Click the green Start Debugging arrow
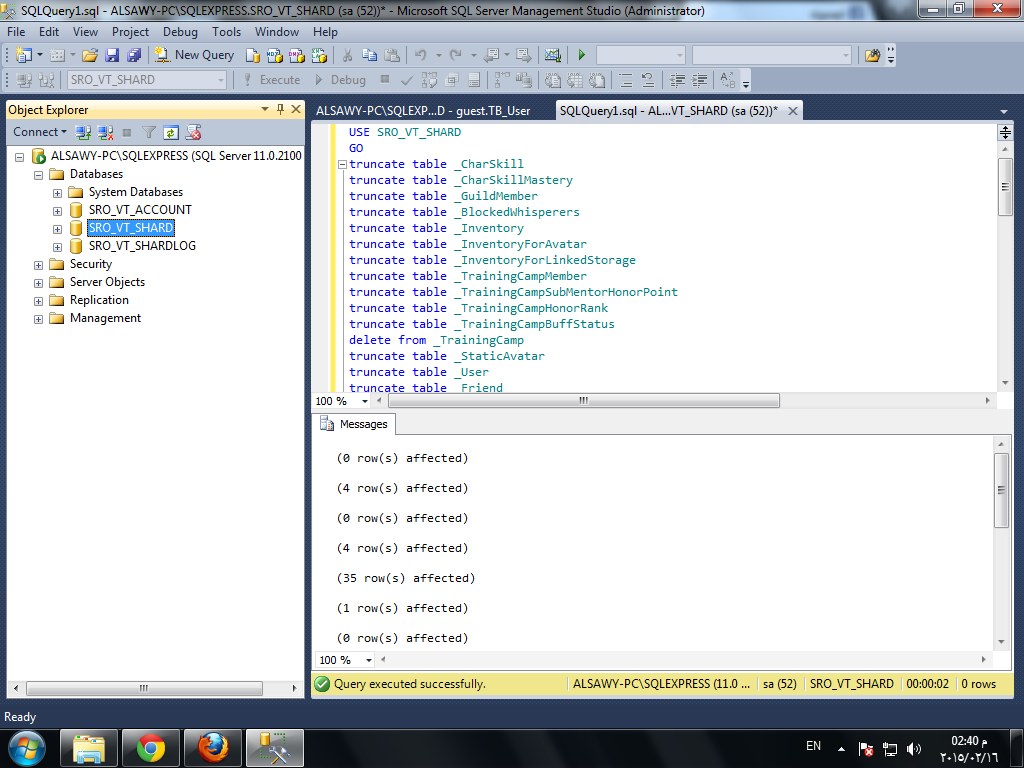This screenshot has height=768, width=1024. pos(581,56)
